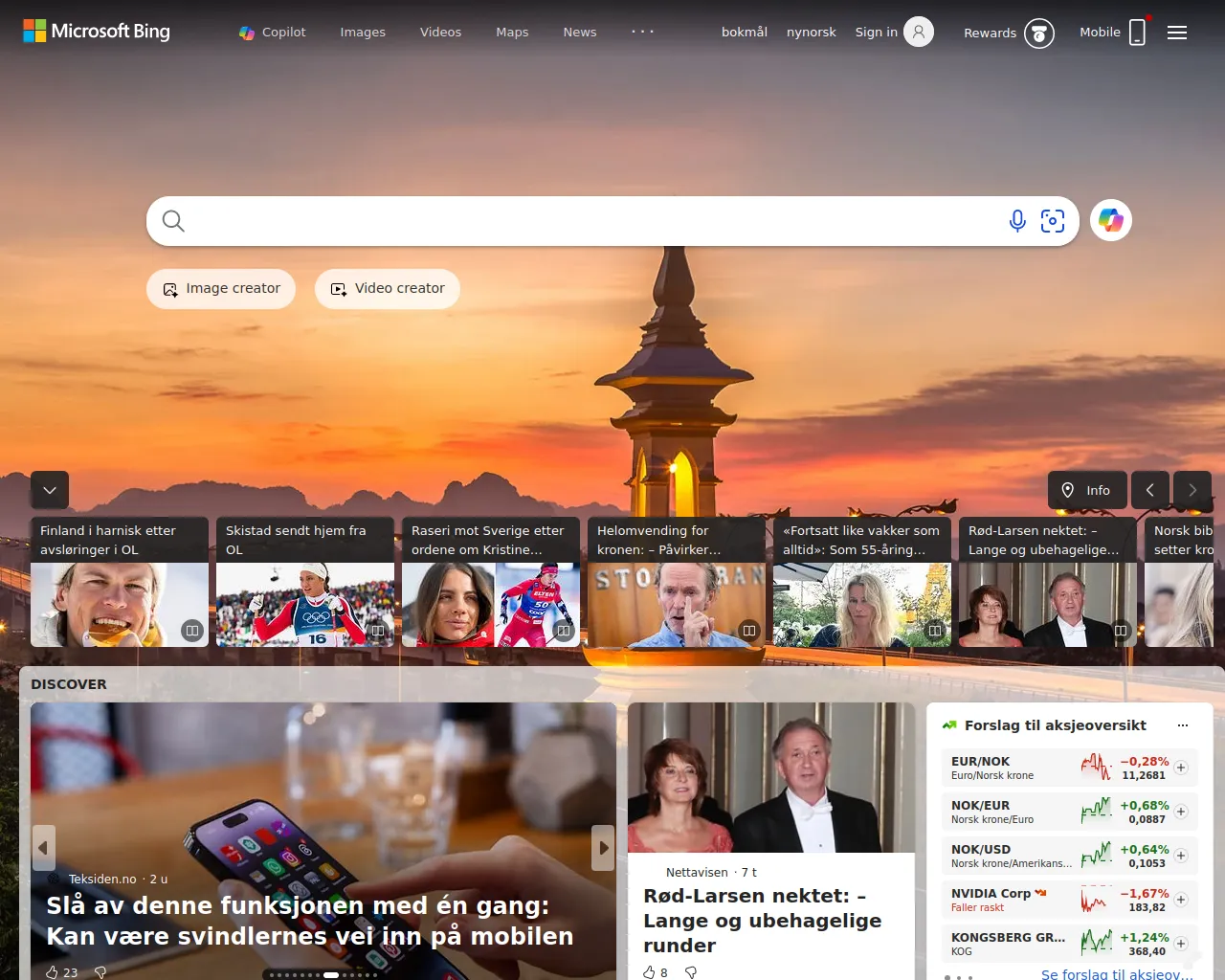Expand the navigation overflow menu dots
1225x980 pixels.
[641, 32]
